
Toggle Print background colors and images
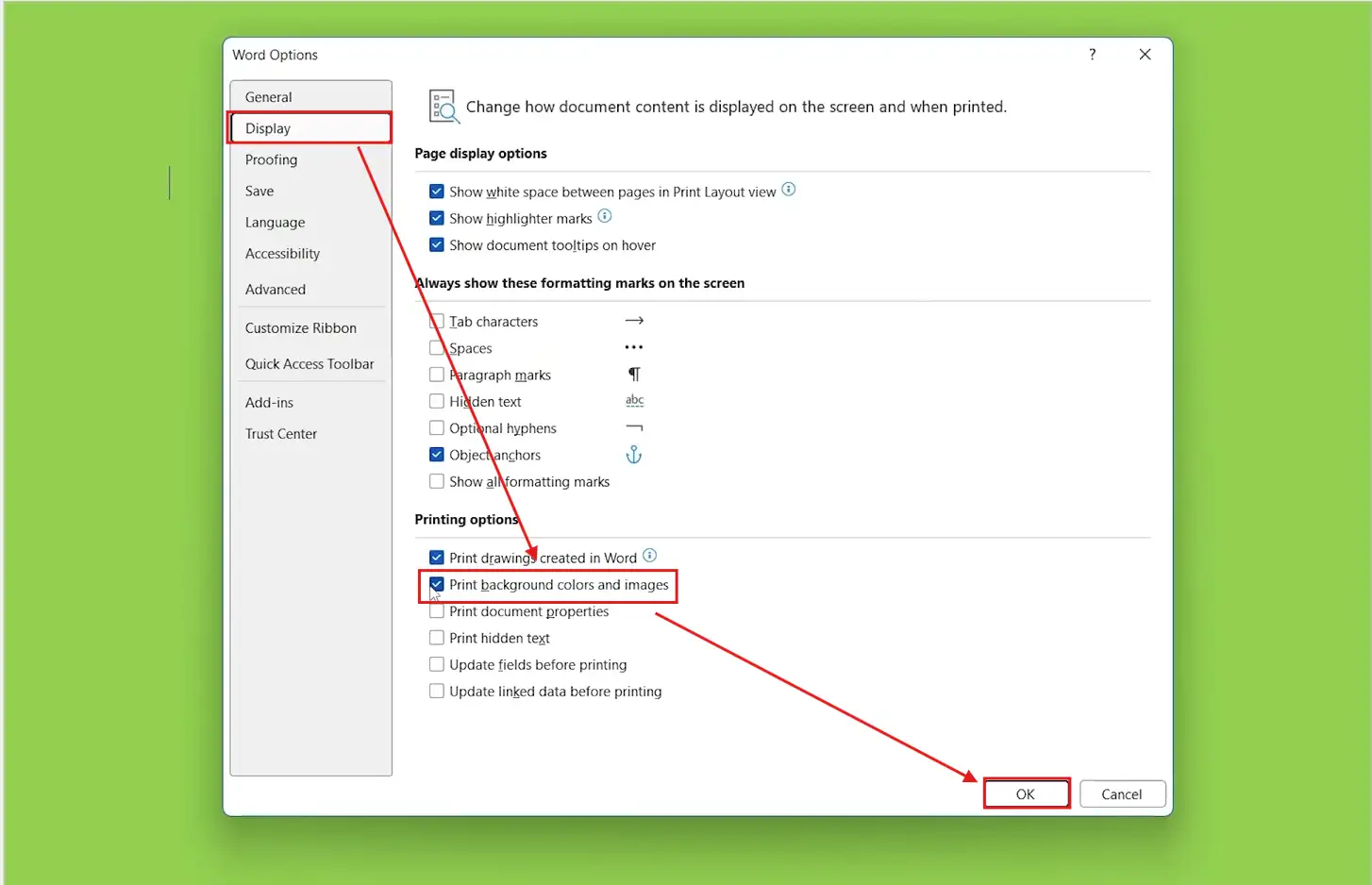tap(437, 584)
